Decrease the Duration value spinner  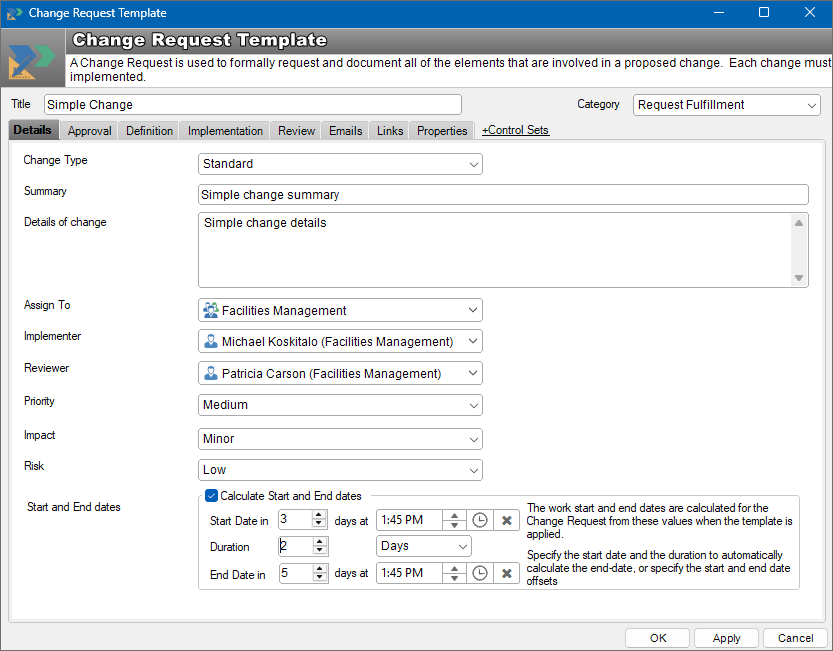(x=319, y=551)
